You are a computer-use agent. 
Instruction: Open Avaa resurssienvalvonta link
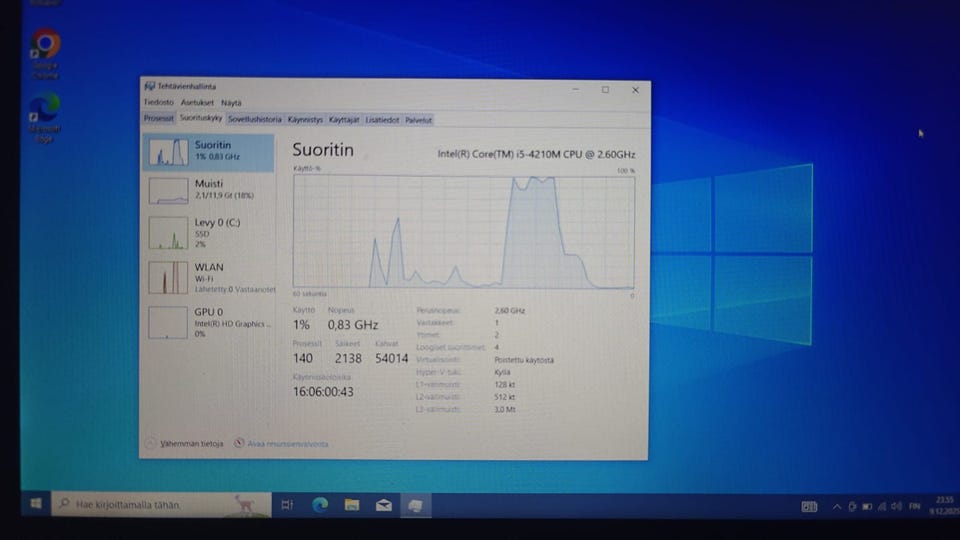(x=288, y=444)
